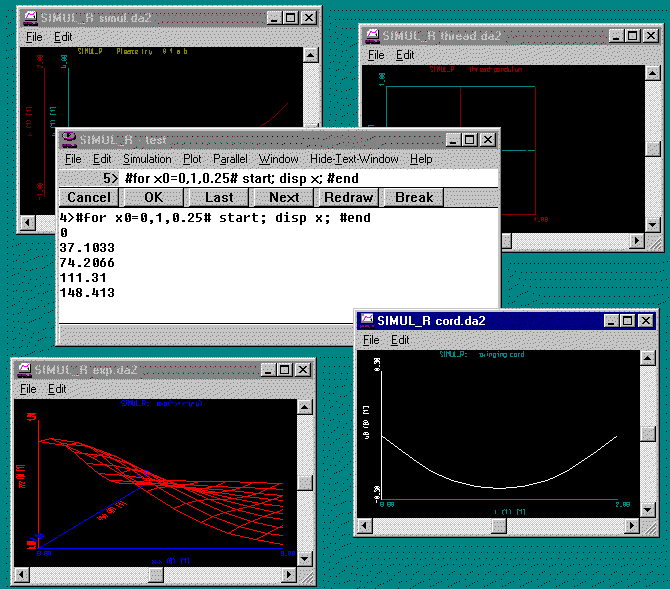Click output value 111.31
670x589 pixels.
pos(83,278)
